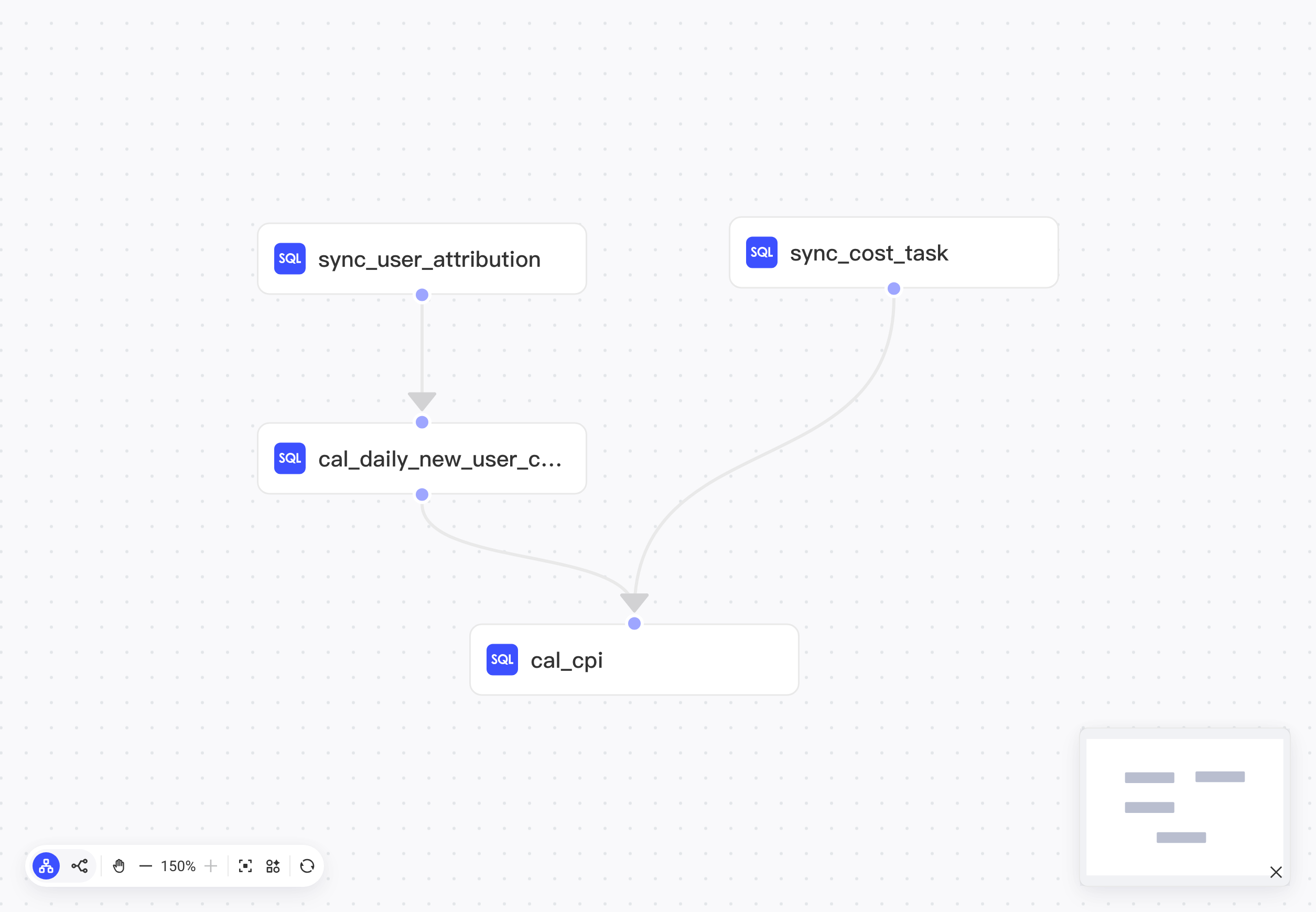Click output port of sync_user_attribution
Image resolution: width=1316 pixels, height=912 pixels.
click(422, 295)
